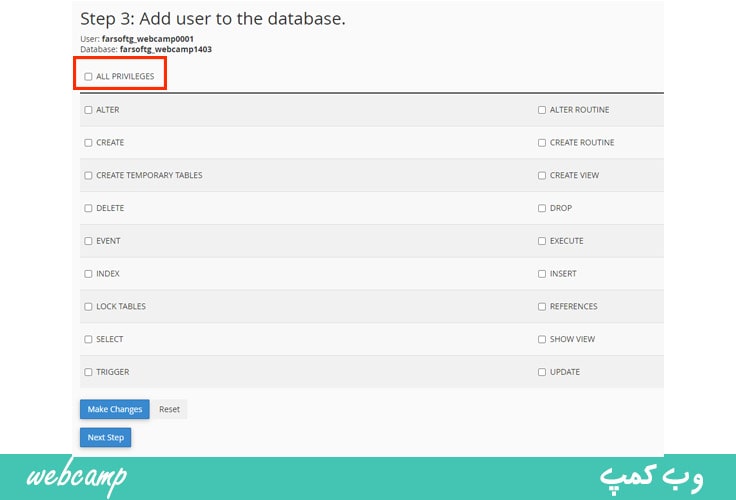Check the ALL PRIVILEGES checkbox
Viewport: 736px width, 500px height.
pyautogui.click(x=88, y=77)
